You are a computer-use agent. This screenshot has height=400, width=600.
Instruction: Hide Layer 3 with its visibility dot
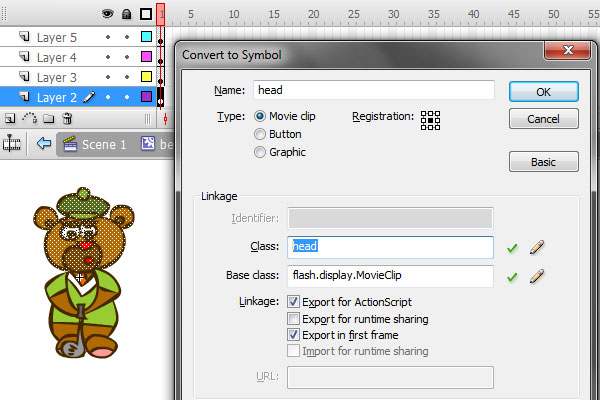point(108,77)
